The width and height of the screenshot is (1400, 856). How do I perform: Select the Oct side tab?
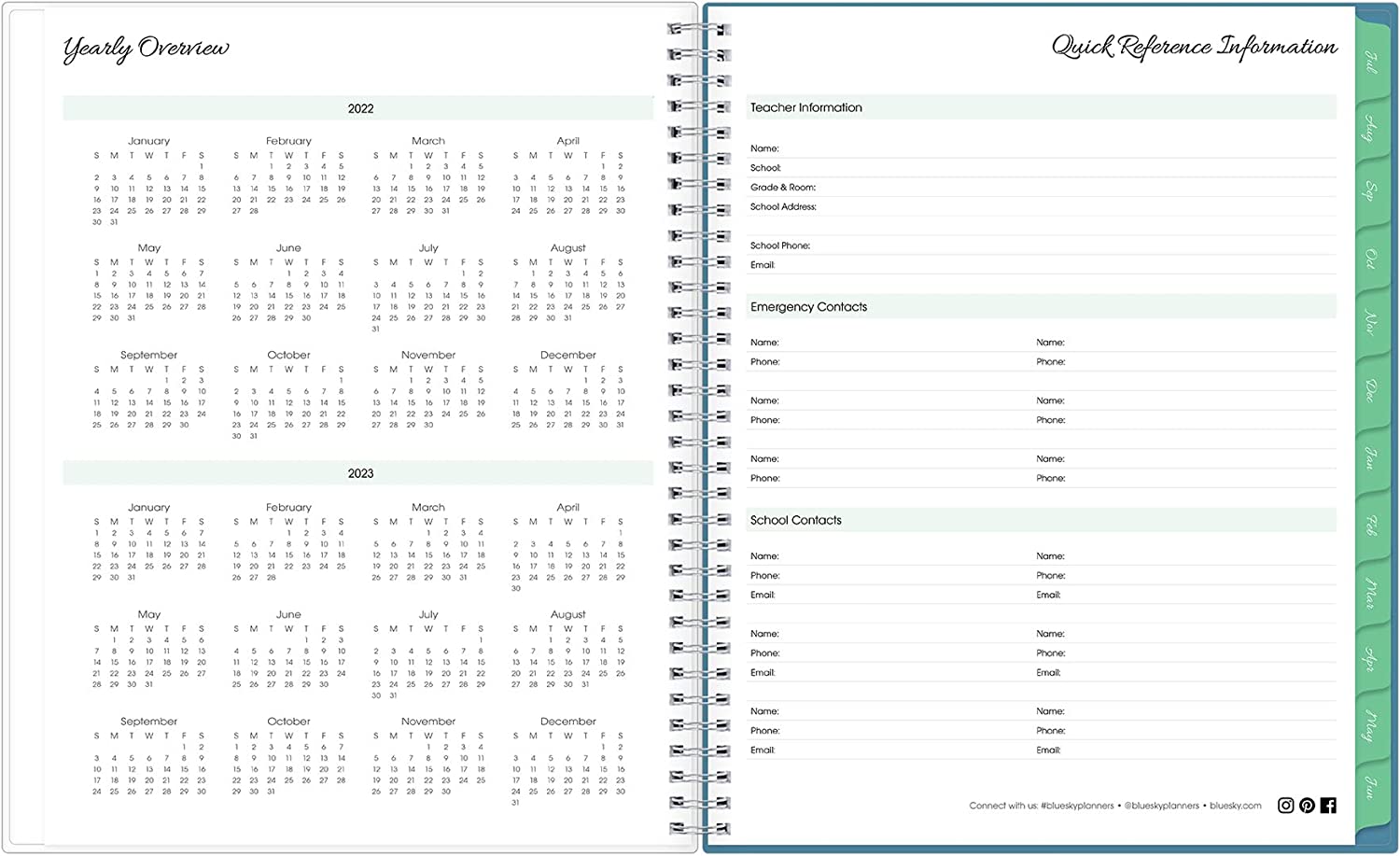point(1371,258)
